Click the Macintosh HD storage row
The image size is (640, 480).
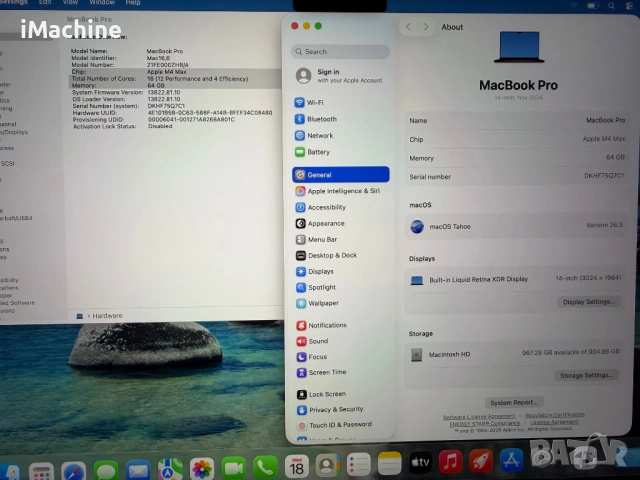(x=516, y=353)
